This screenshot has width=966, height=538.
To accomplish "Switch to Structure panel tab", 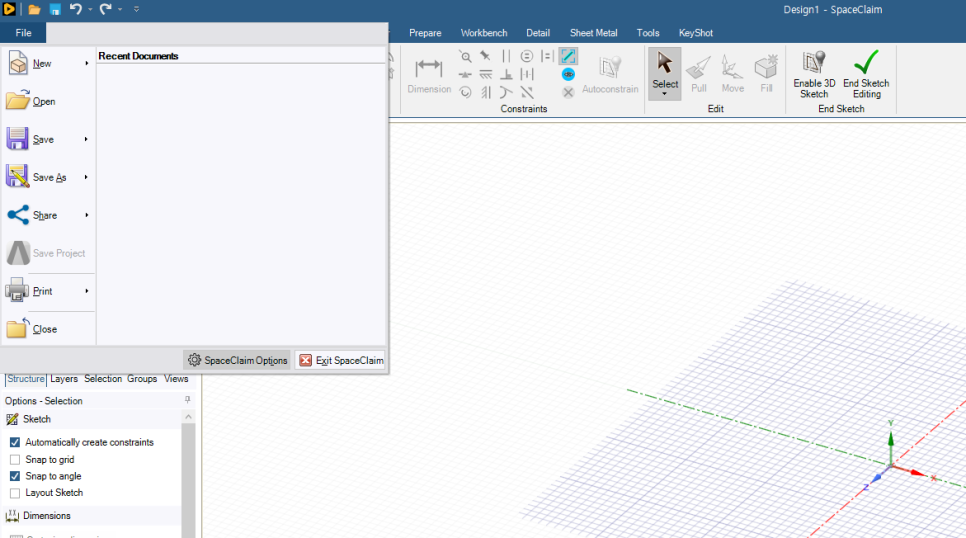I will [x=26, y=379].
